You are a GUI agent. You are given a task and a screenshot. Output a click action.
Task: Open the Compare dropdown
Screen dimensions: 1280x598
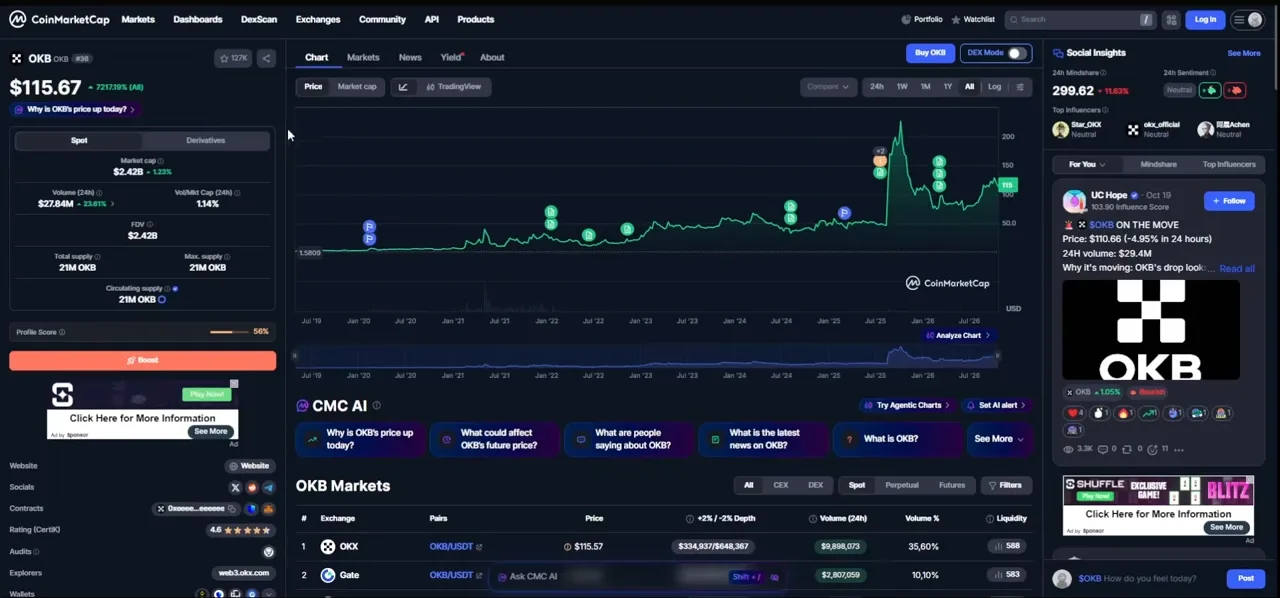click(x=828, y=87)
